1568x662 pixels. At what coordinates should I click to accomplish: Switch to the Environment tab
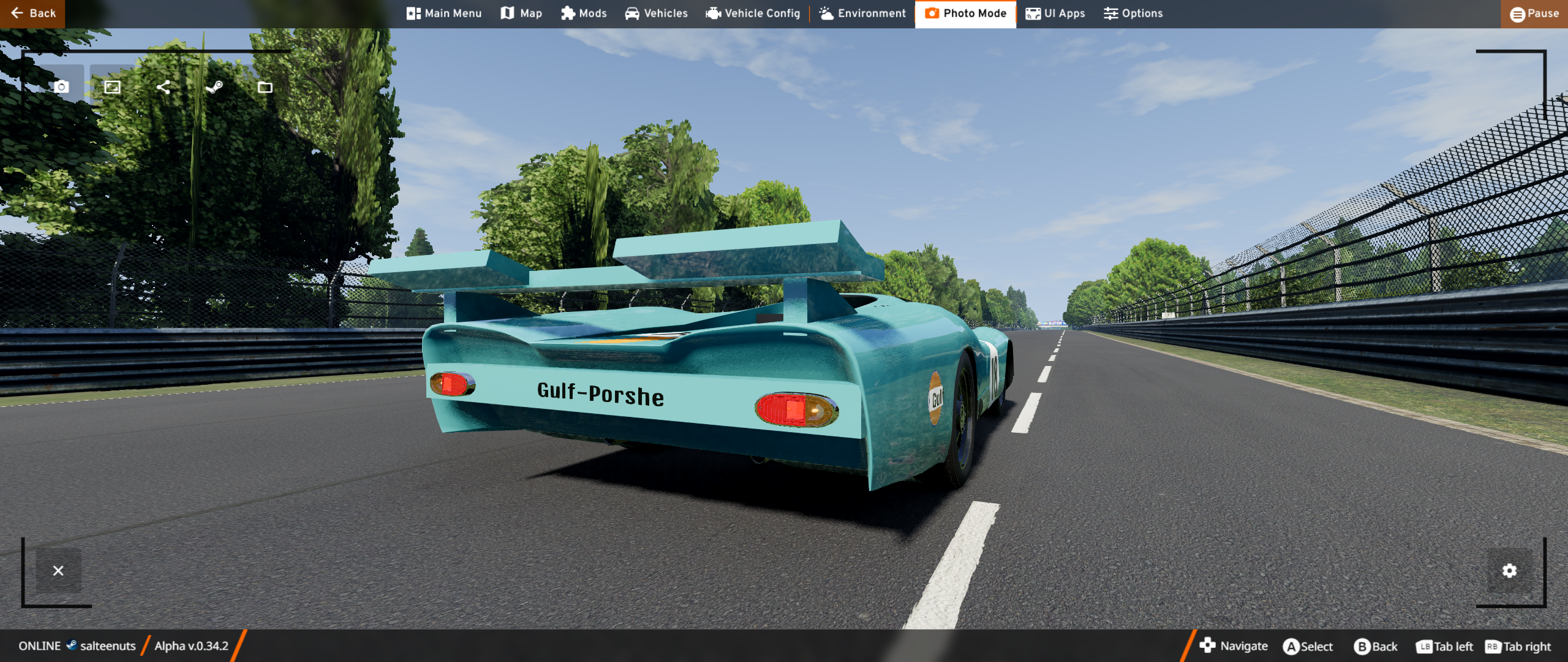point(862,13)
